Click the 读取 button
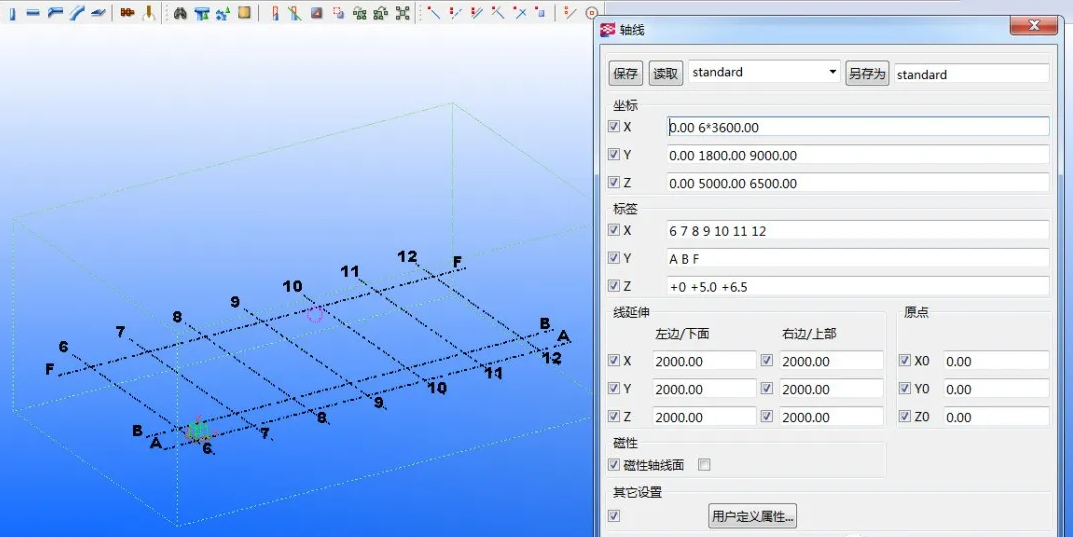Screen dimensions: 1073x537 click(x=666, y=74)
